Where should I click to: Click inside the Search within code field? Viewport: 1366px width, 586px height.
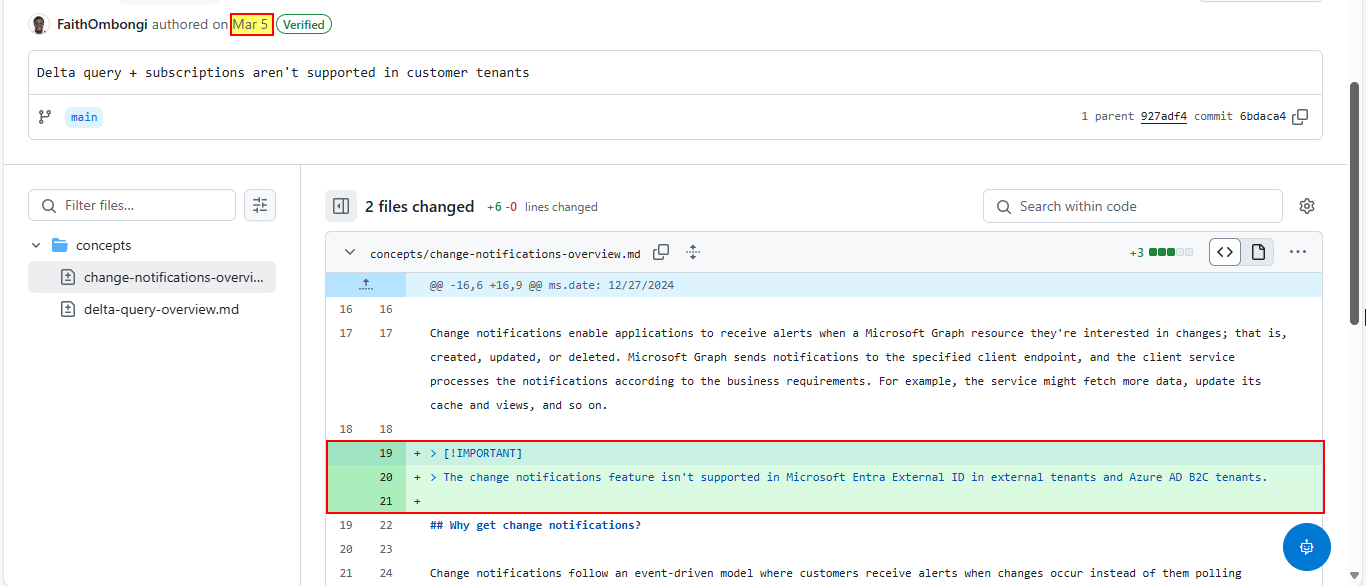(1130, 205)
